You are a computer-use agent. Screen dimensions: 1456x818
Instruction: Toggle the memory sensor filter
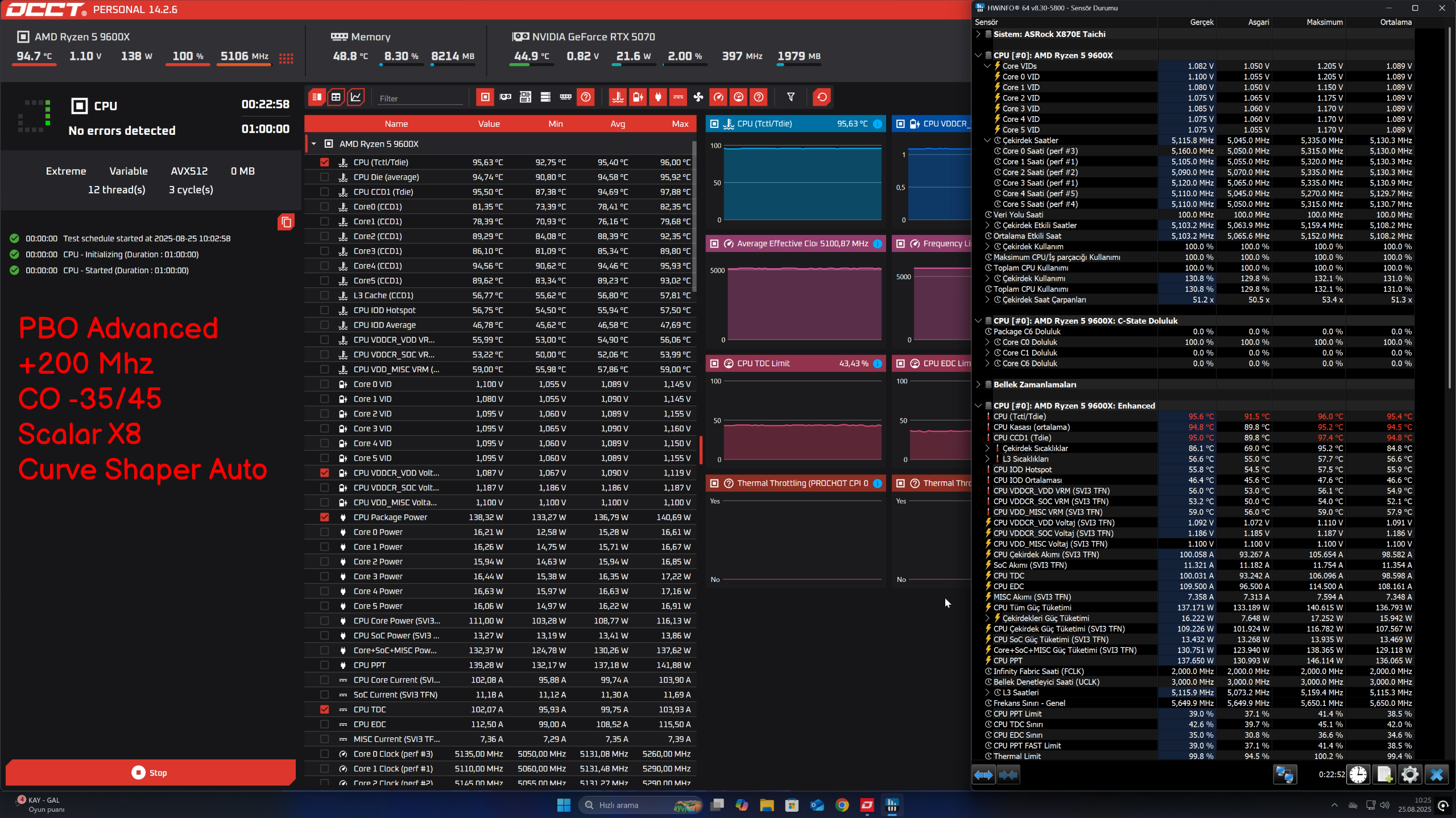(x=566, y=97)
